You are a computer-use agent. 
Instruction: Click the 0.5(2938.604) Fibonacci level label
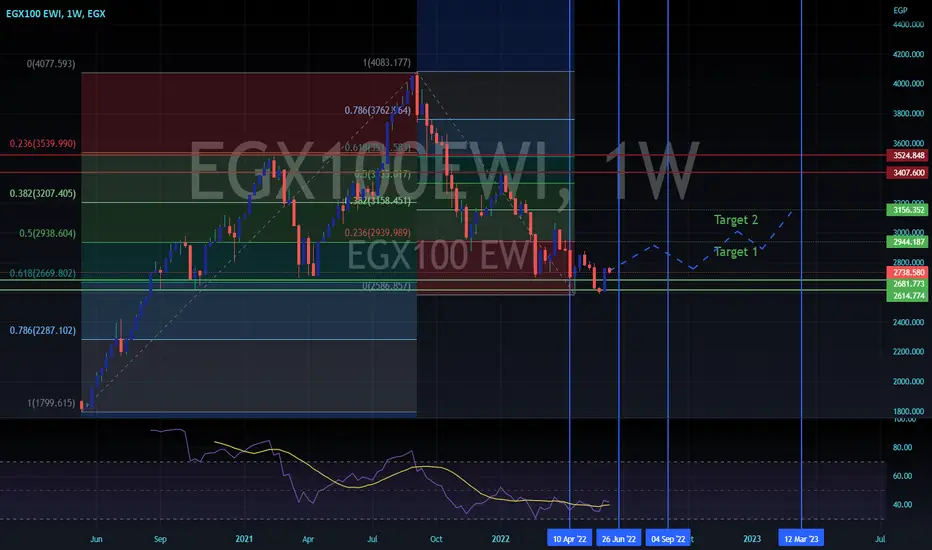48,233
